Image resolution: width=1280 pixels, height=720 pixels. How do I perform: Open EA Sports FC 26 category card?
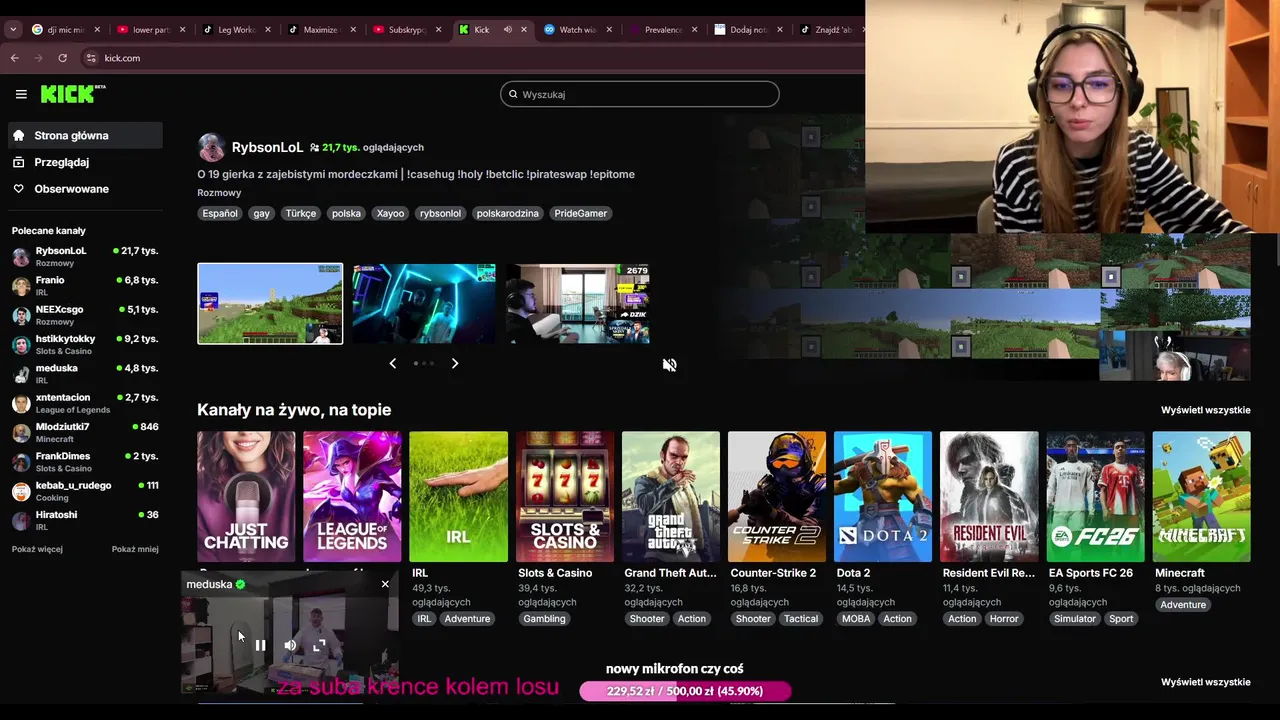pyautogui.click(x=1095, y=497)
